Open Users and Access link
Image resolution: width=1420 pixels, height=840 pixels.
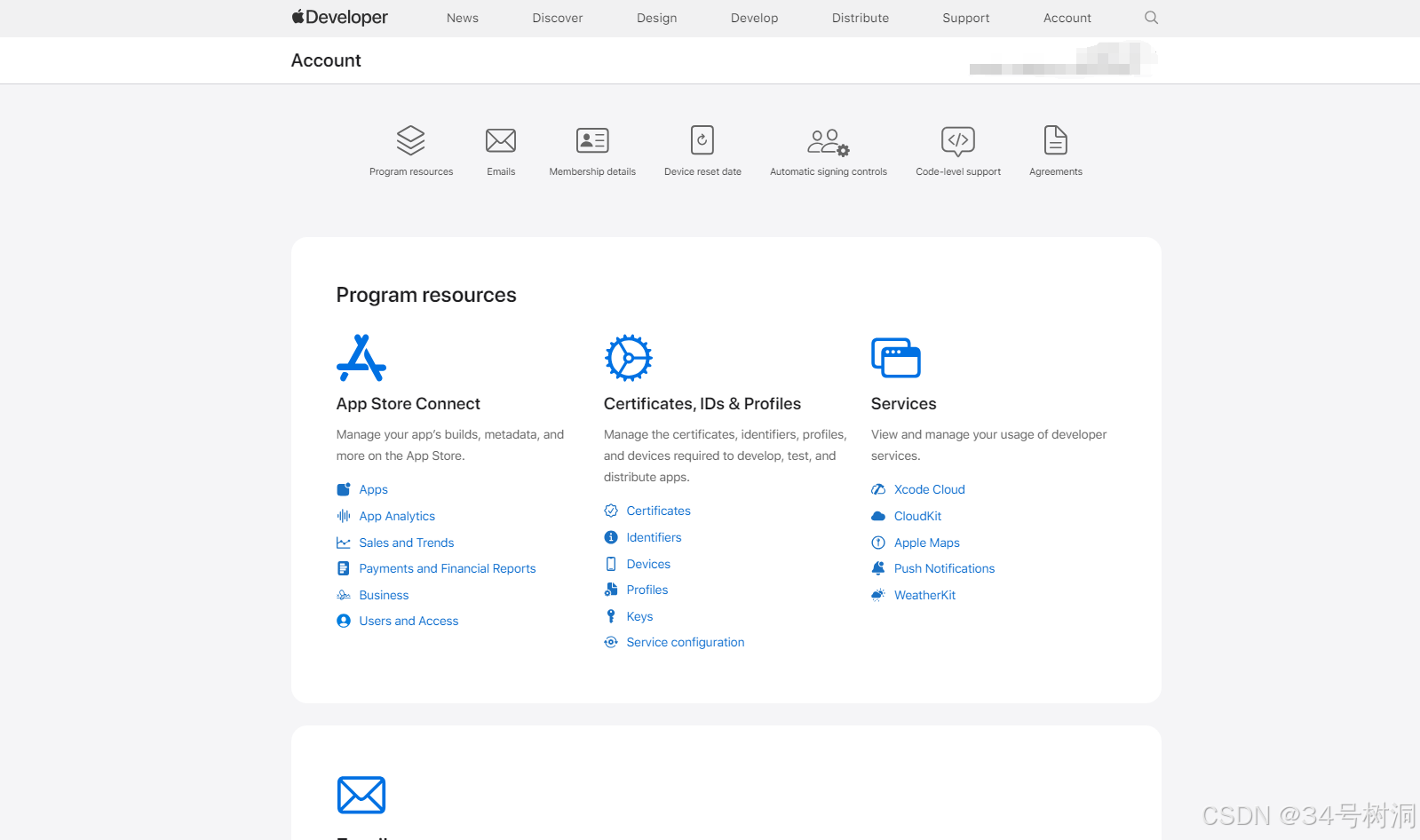(409, 621)
